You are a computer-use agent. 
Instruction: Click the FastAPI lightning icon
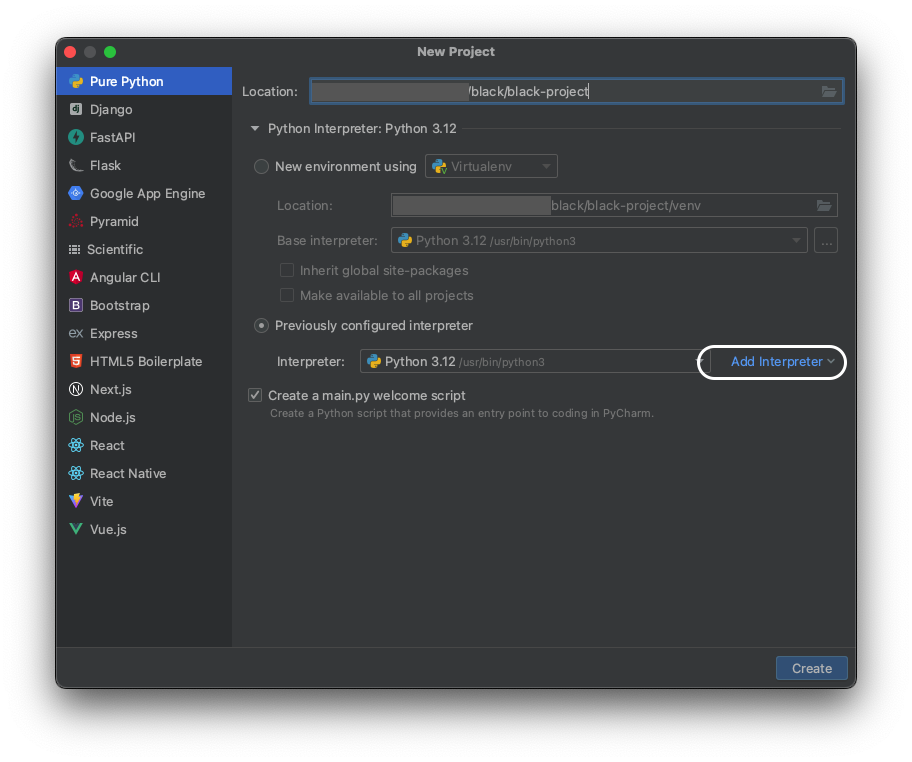pyautogui.click(x=76, y=137)
